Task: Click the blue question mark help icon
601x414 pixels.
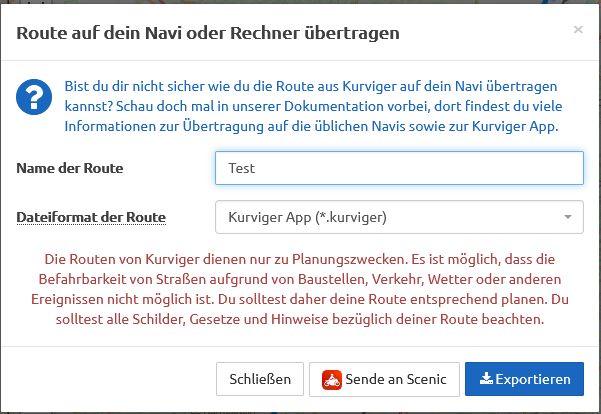Action: pos(34,97)
